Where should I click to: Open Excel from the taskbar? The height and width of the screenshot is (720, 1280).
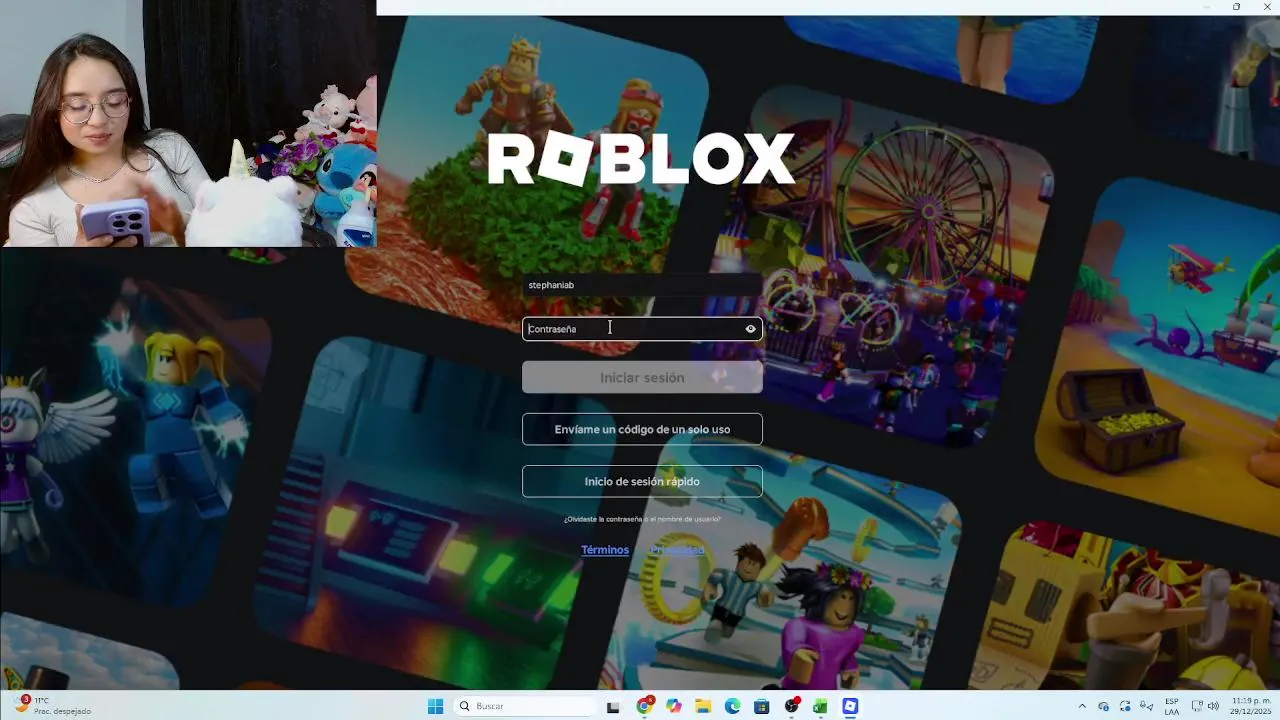(x=820, y=706)
